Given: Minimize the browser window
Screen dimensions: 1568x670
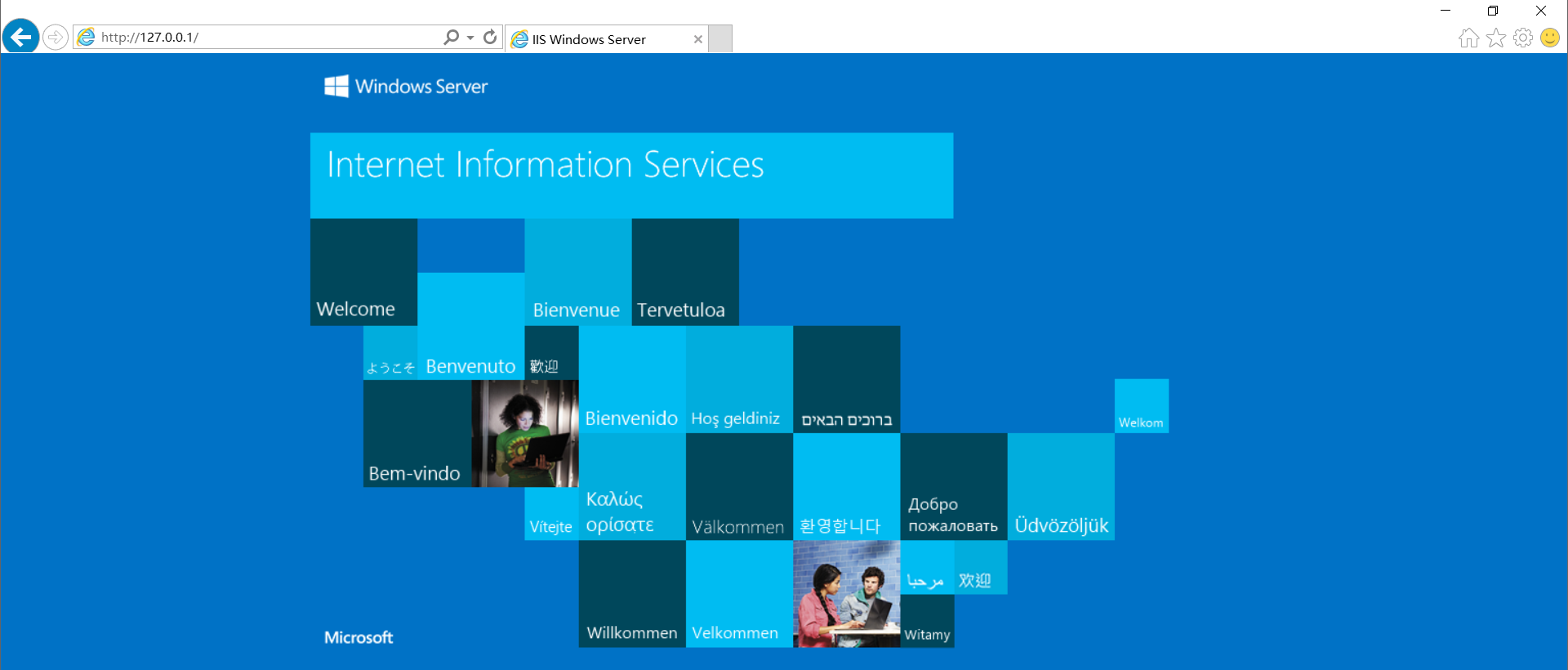Looking at the screenshot, I should [x=1445, y=11].
